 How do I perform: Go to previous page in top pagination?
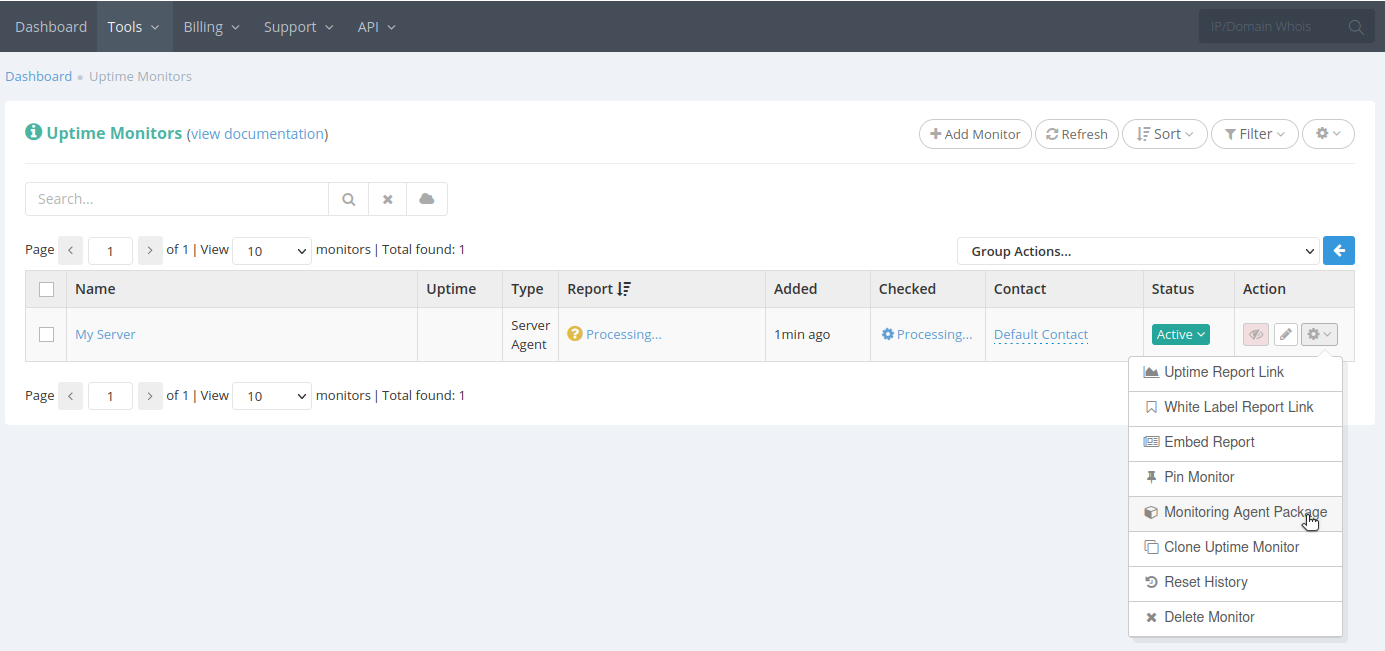[71, 250]
